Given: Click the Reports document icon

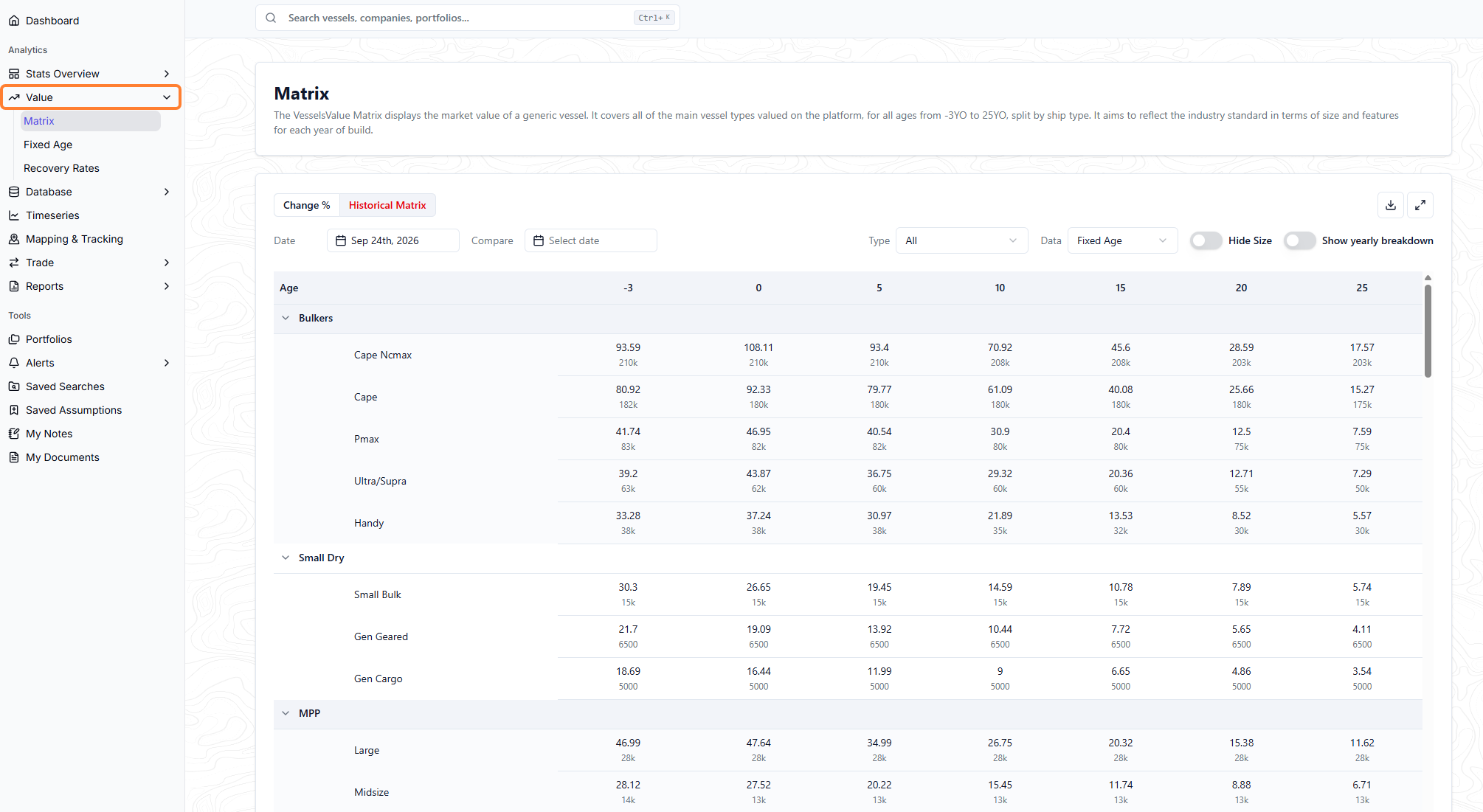Looking at the screenshot, I should 14,286.
